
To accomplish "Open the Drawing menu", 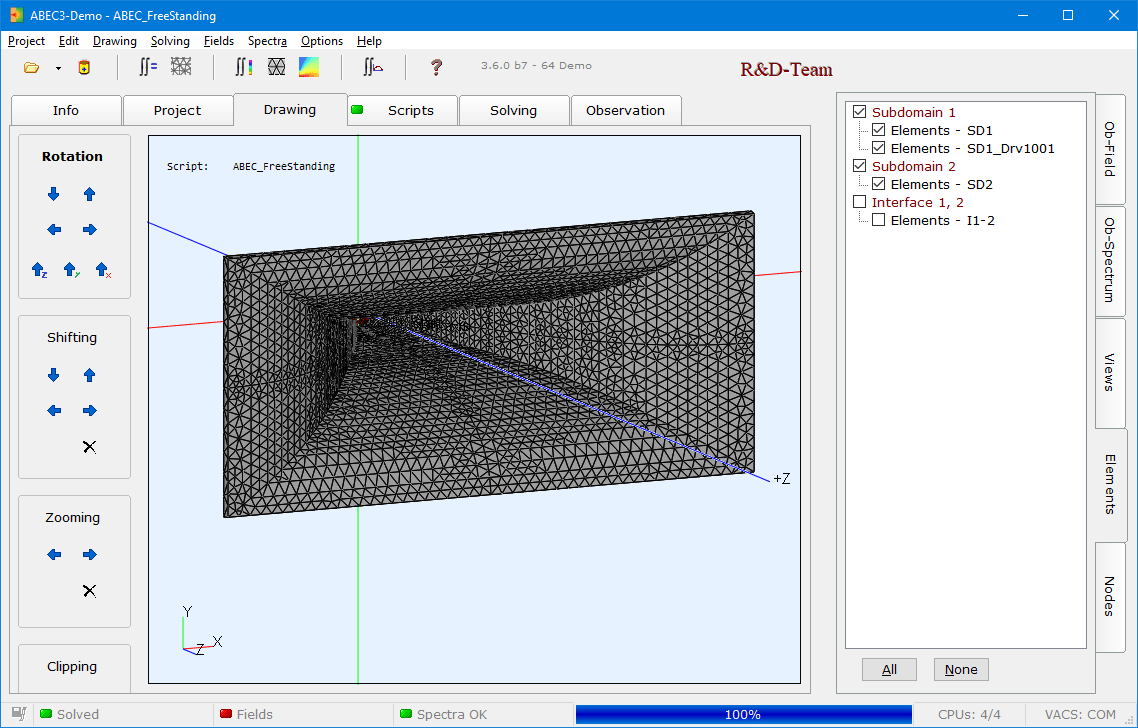I will click(115, 41).
